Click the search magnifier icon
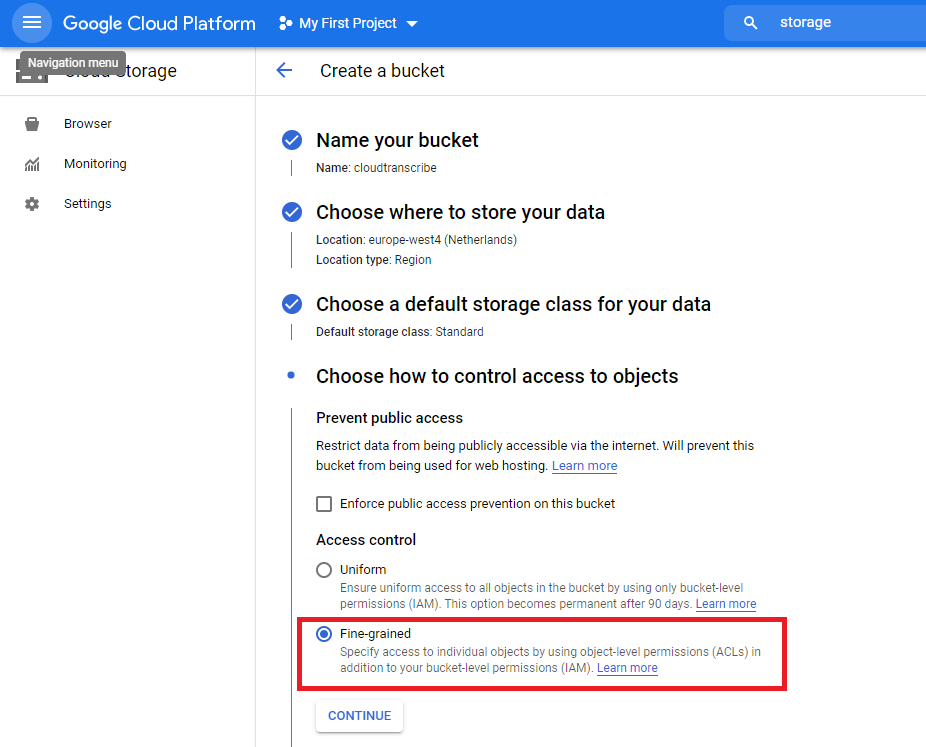 click(751, 23)
